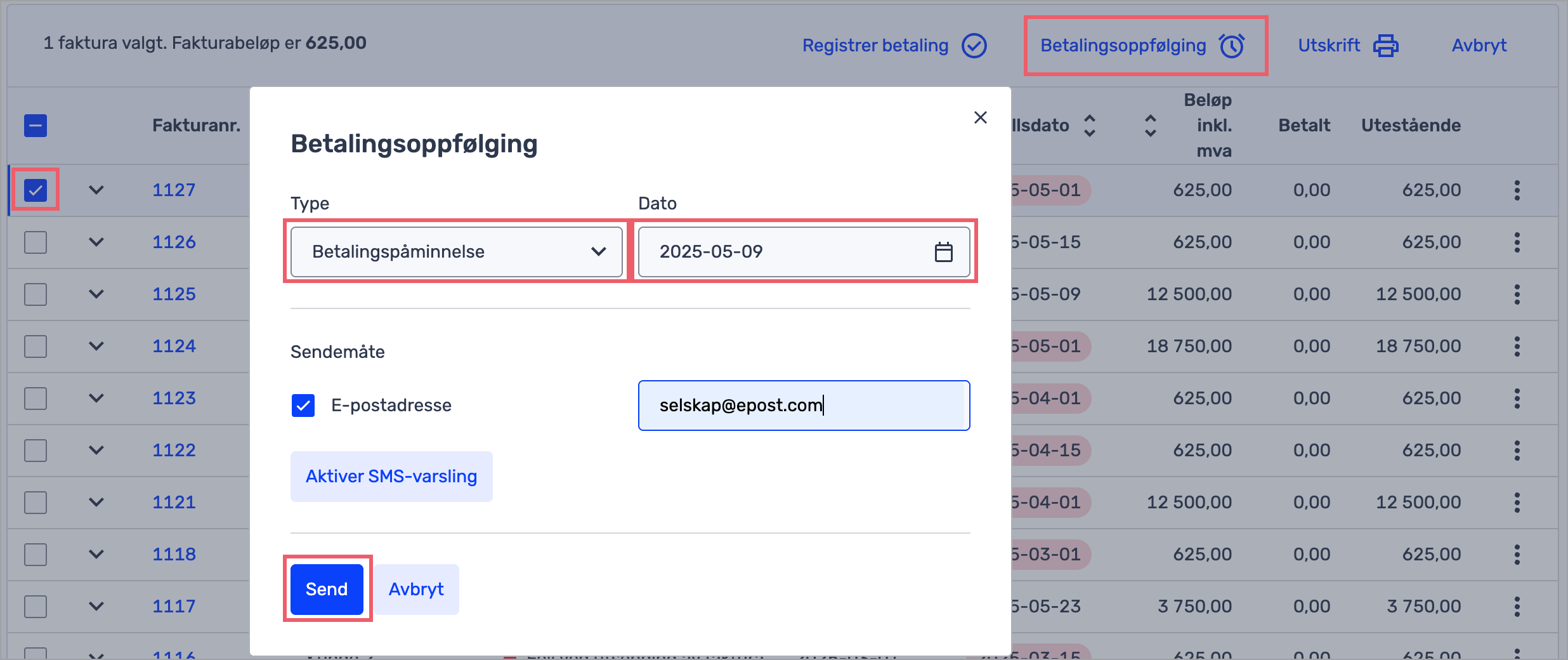Click Avbryt in the top action bar

pyautogui.click(x=1479, y=46)
